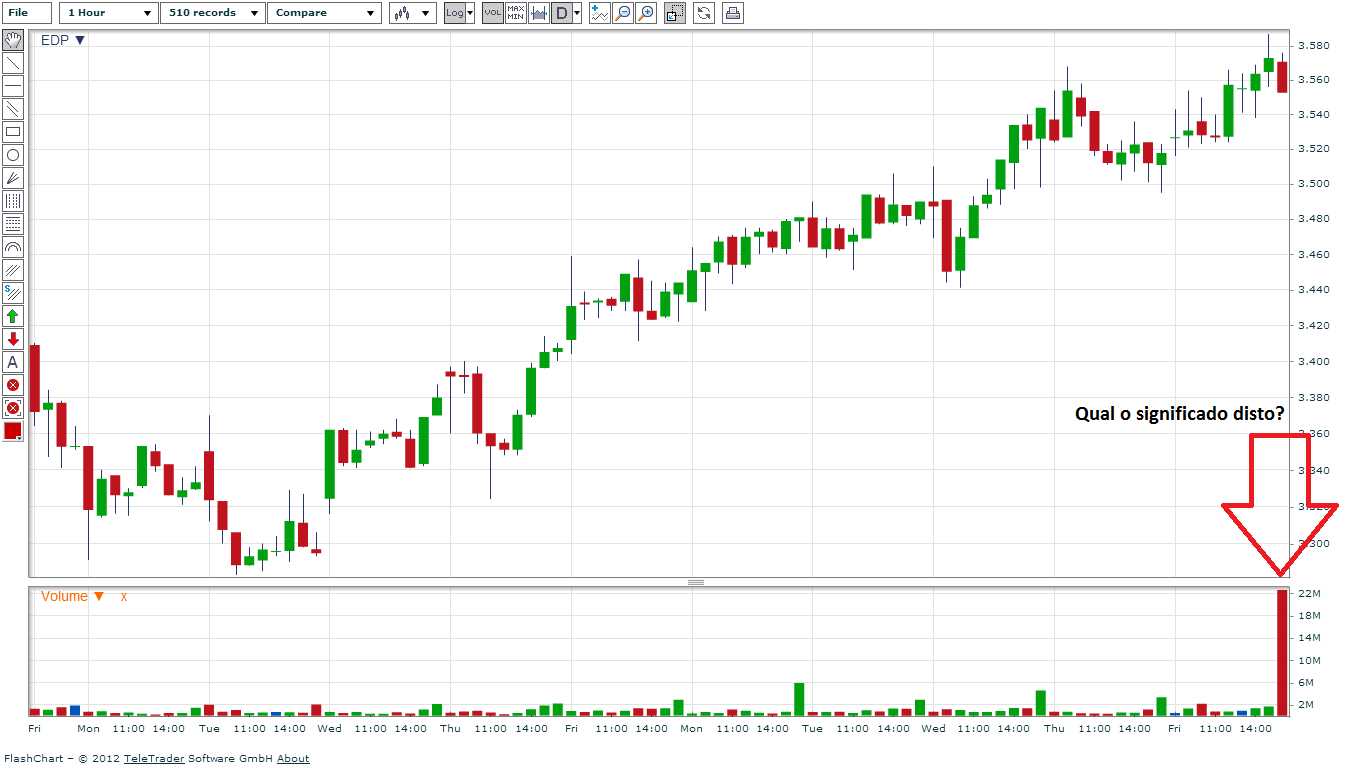Open the red drawing color swatch
1366x768 pixels.
click(x=13, y=431)
